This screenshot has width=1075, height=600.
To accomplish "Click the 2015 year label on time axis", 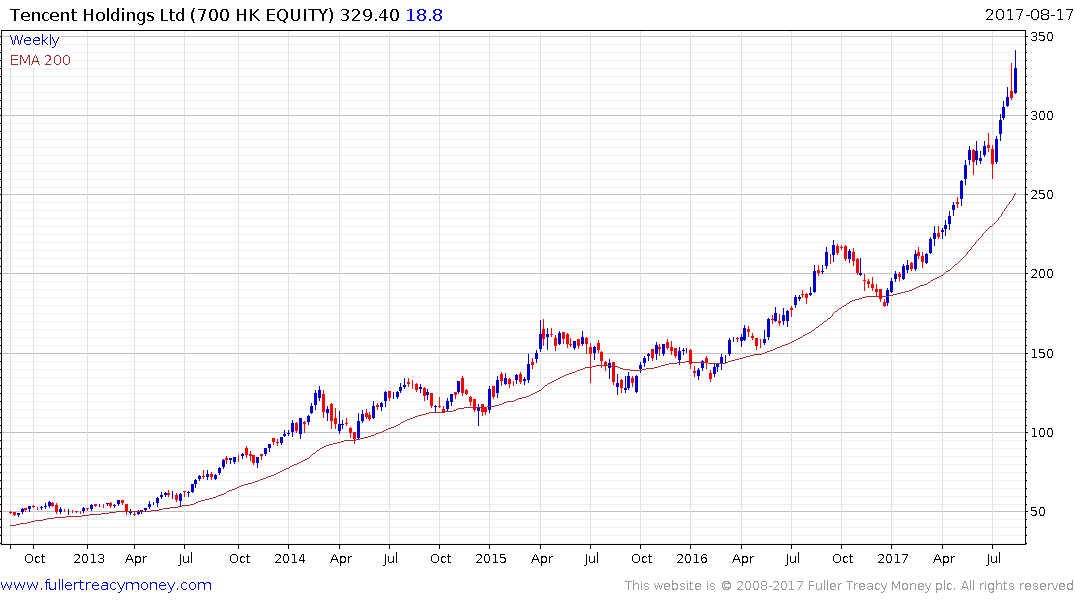I will [491, 559].
